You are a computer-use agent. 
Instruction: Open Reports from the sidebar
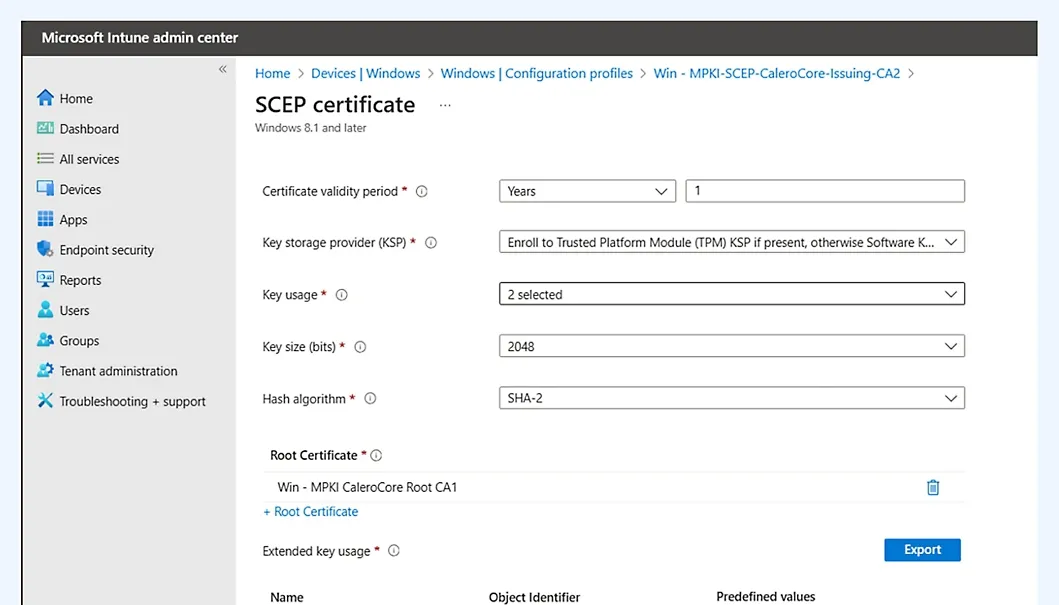80,281
